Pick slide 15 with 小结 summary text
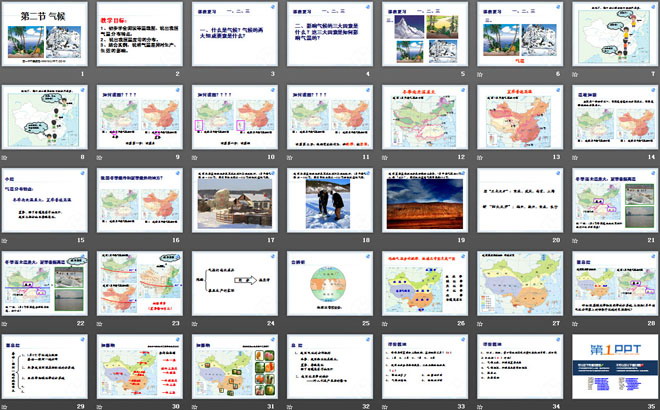This screenshot has height=410, width=660. pos(47,199)
